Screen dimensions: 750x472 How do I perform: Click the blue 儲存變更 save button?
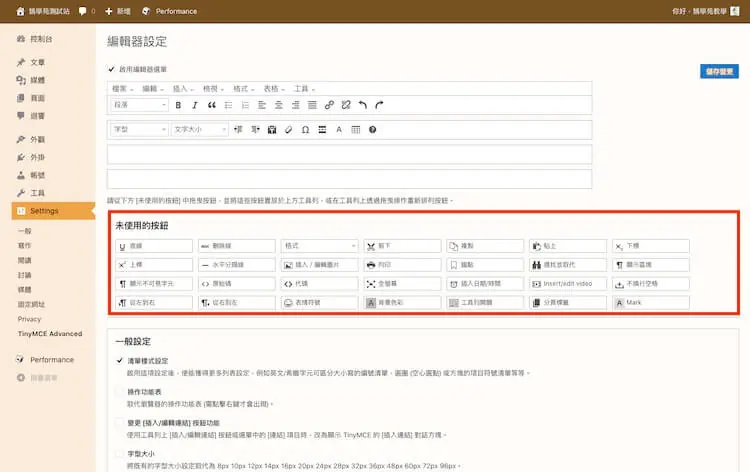(x=719, y=72)
